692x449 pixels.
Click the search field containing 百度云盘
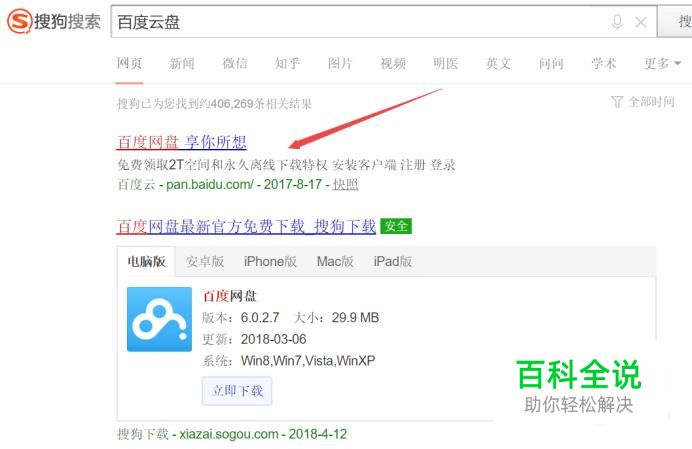384,22
